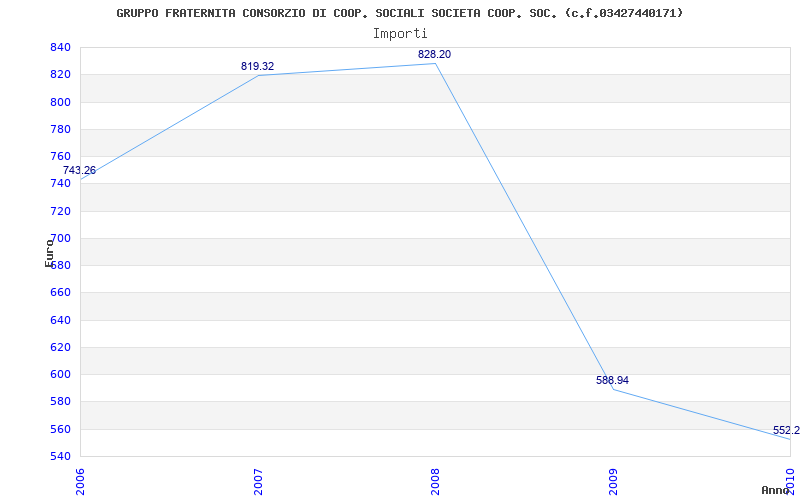Click the Importi subtitle
The height and width of the screenshot is (500, 800).
400,34
